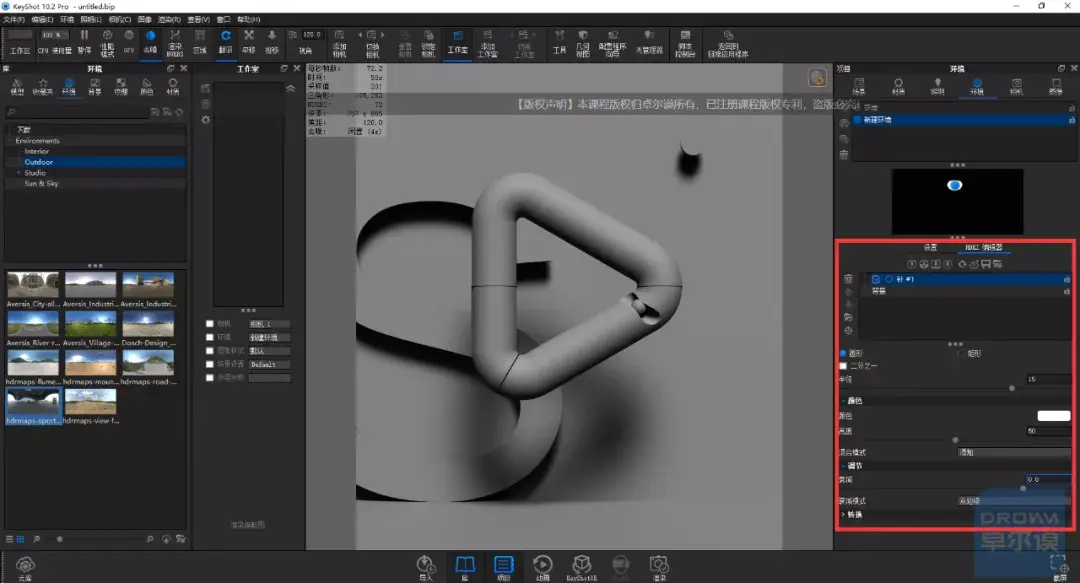Expand the Studio folder in Environments tree
This screenshot has width=1080, height=583.
[18, 173]
